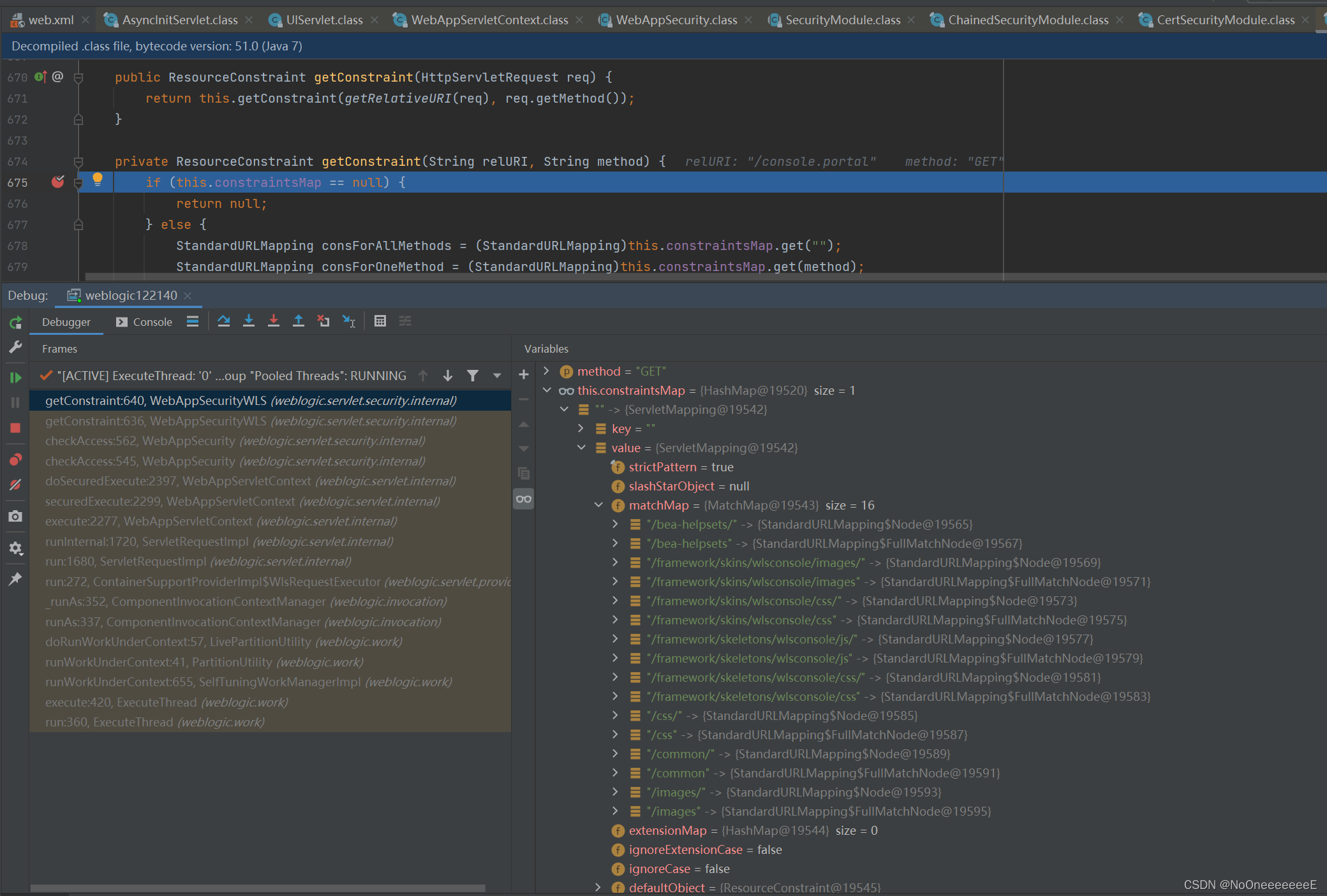Screen dimensions: 1327x896
Task: Collapse the getConstraint fold at line 670
Action: point(78,78)
